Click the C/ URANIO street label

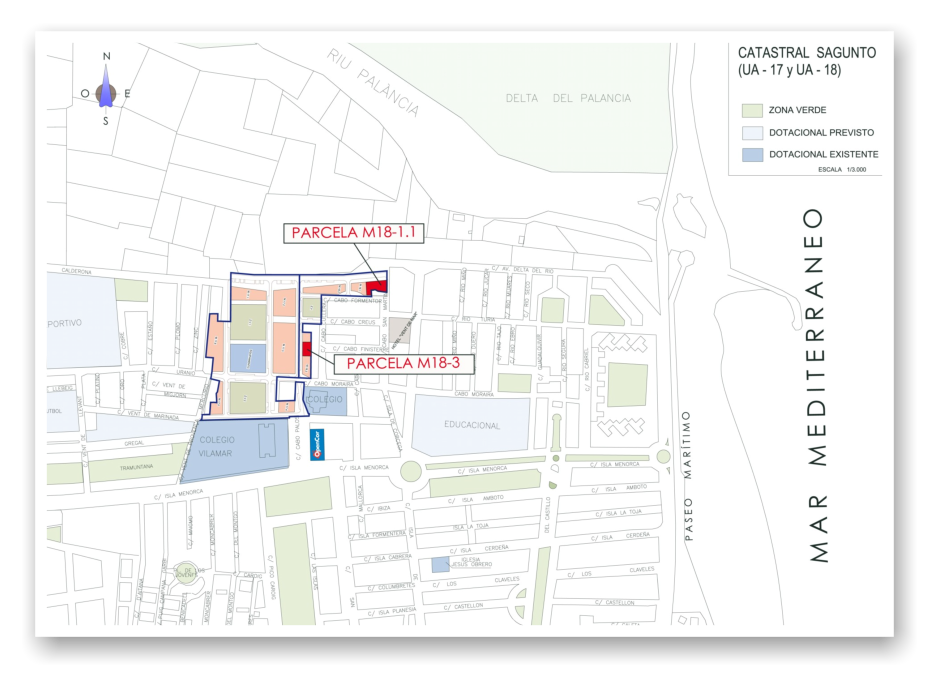pyautogui.click(x=173, y=371)
